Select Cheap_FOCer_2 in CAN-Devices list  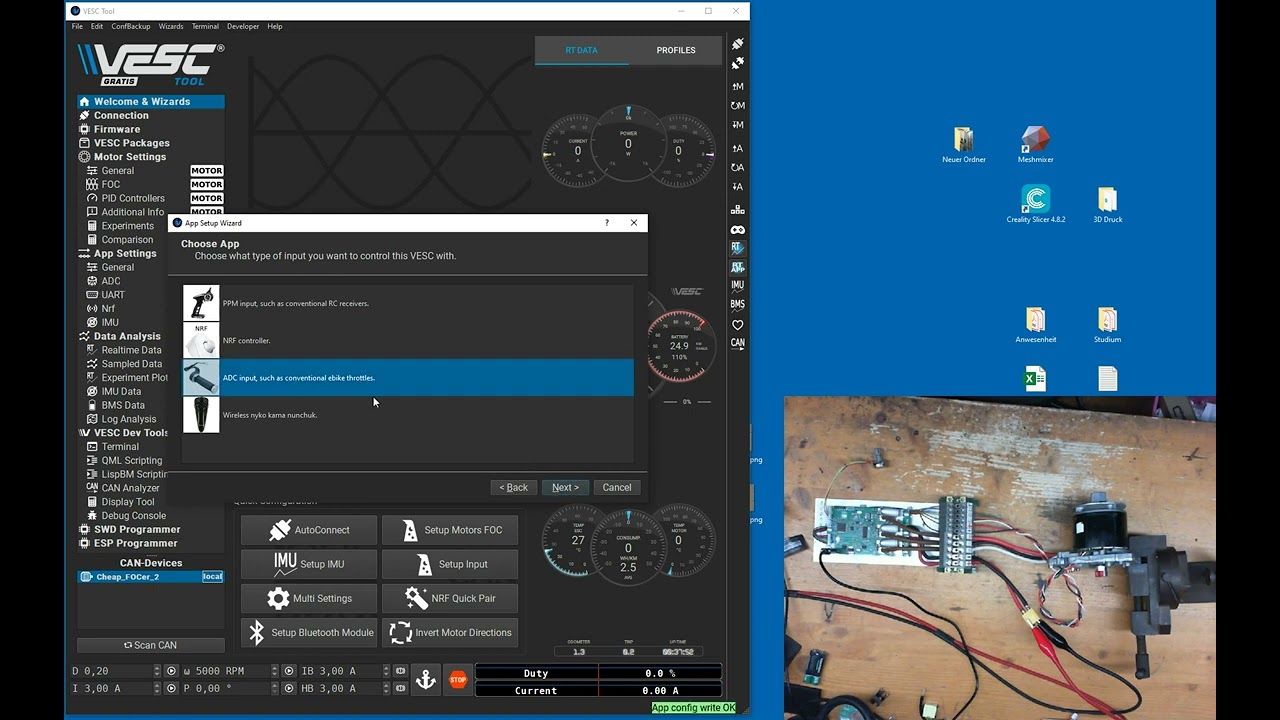click(150, 577)
